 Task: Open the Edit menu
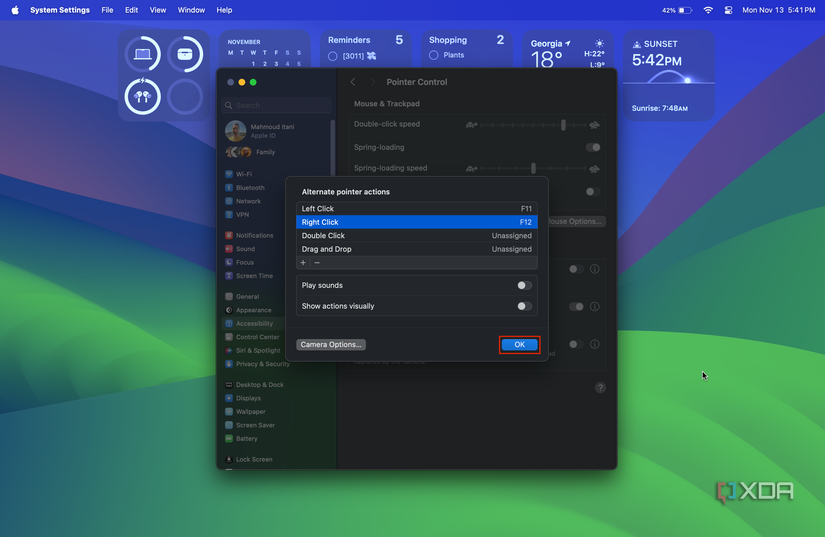[132, 10]
